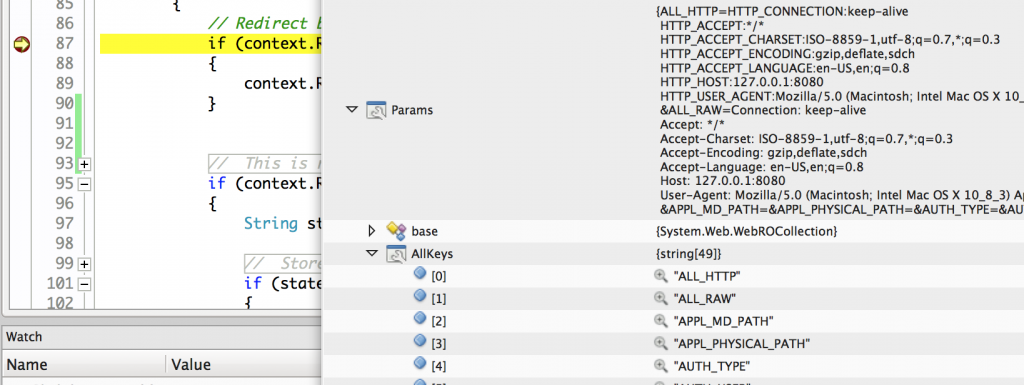Click the blue field icon for [2]

click(421, 318)
